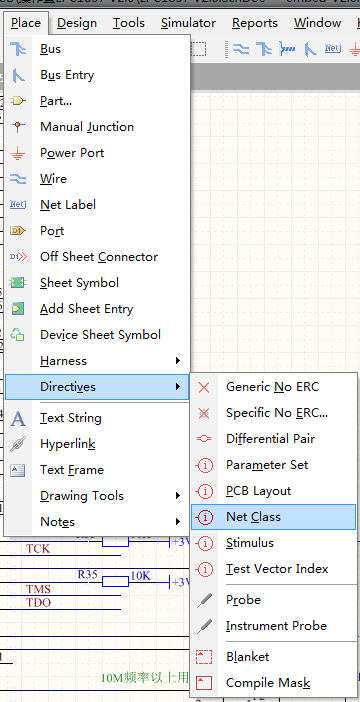This screenshot has width=360, height=702.
Task: Expand the Notes submenu arrow
Action: pos(178,522)
